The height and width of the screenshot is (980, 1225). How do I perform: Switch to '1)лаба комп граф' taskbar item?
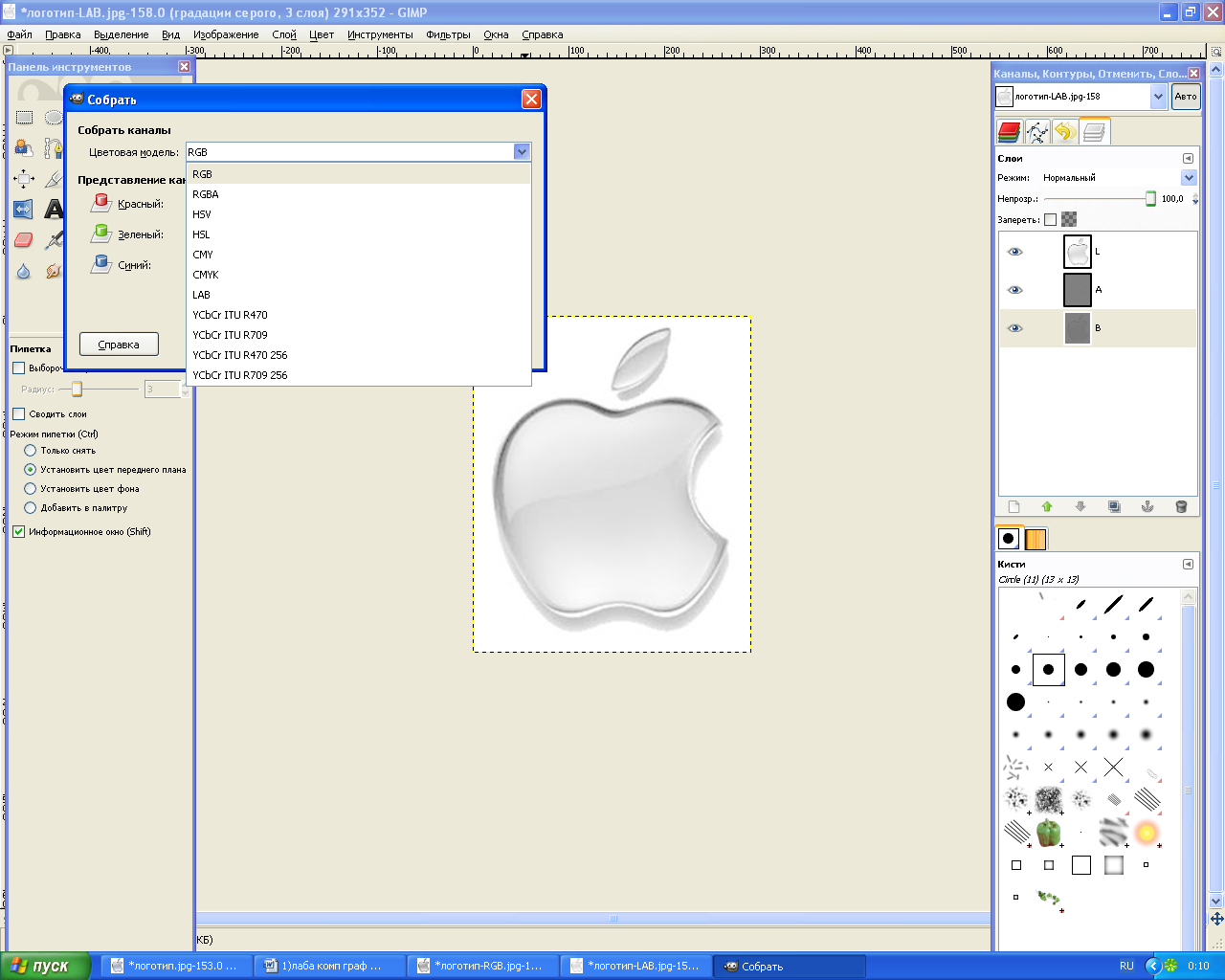click(x=328, y=966)
